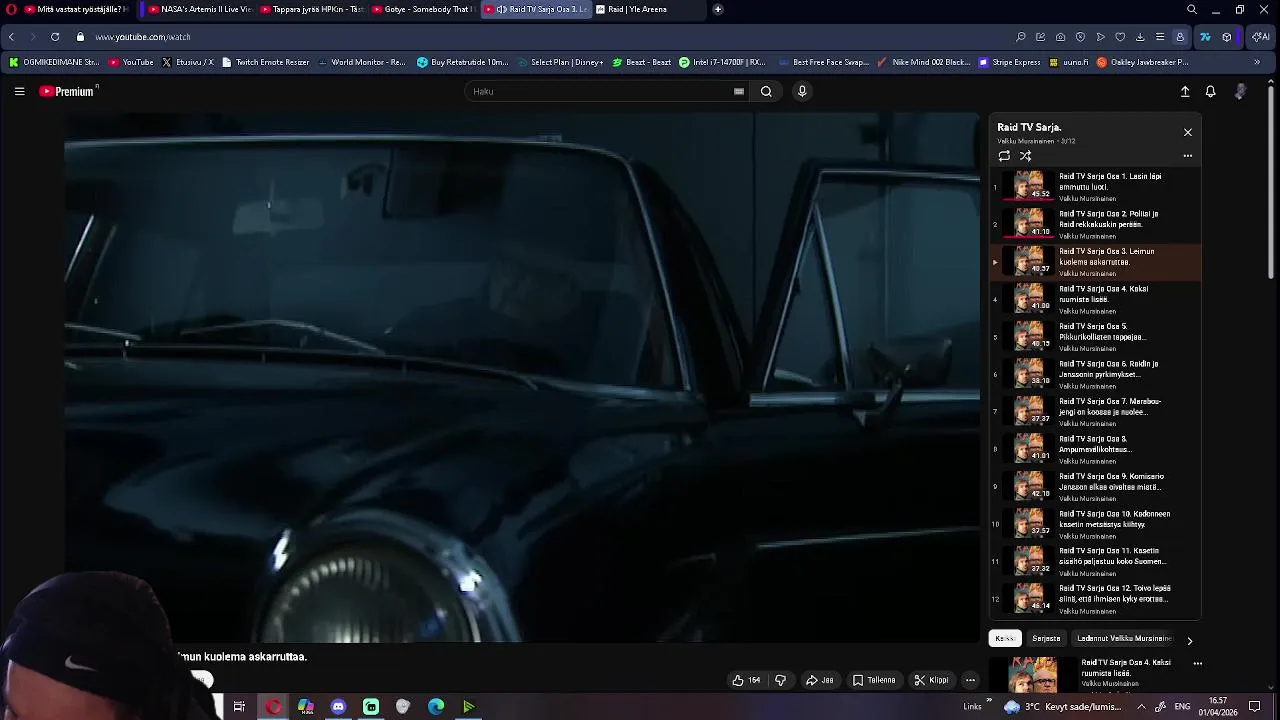The width and height of the screenshot is (1280, 720).
Task: Play Osa 6 Raidin ja Janssonin pyrkimykset
Action: click(1095, 374)
